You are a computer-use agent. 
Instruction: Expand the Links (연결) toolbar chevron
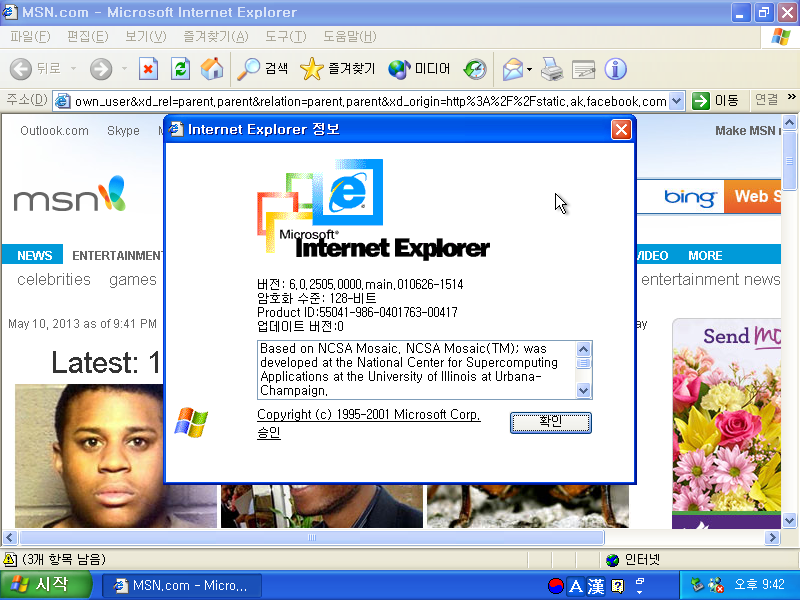[791, 96]
